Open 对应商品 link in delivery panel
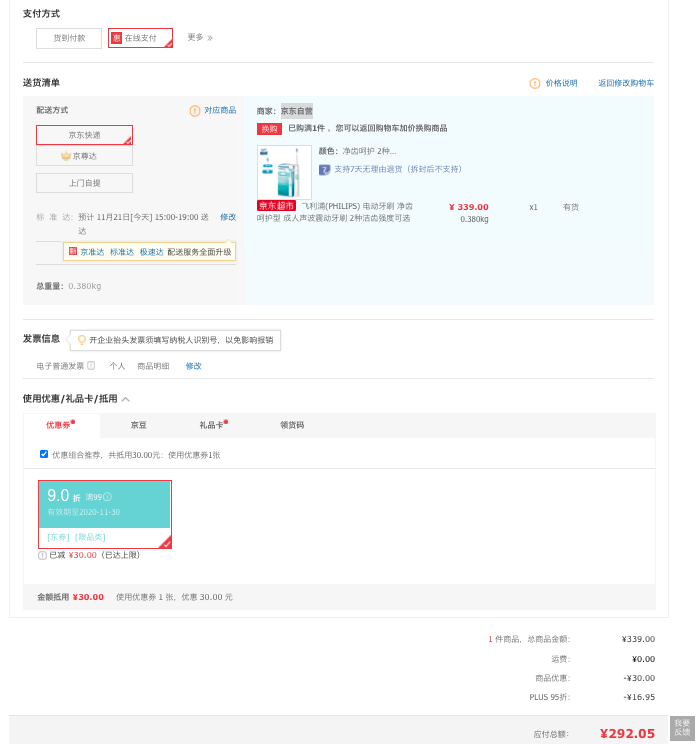This screenshot has height=744, width=698. coord(220,110)
